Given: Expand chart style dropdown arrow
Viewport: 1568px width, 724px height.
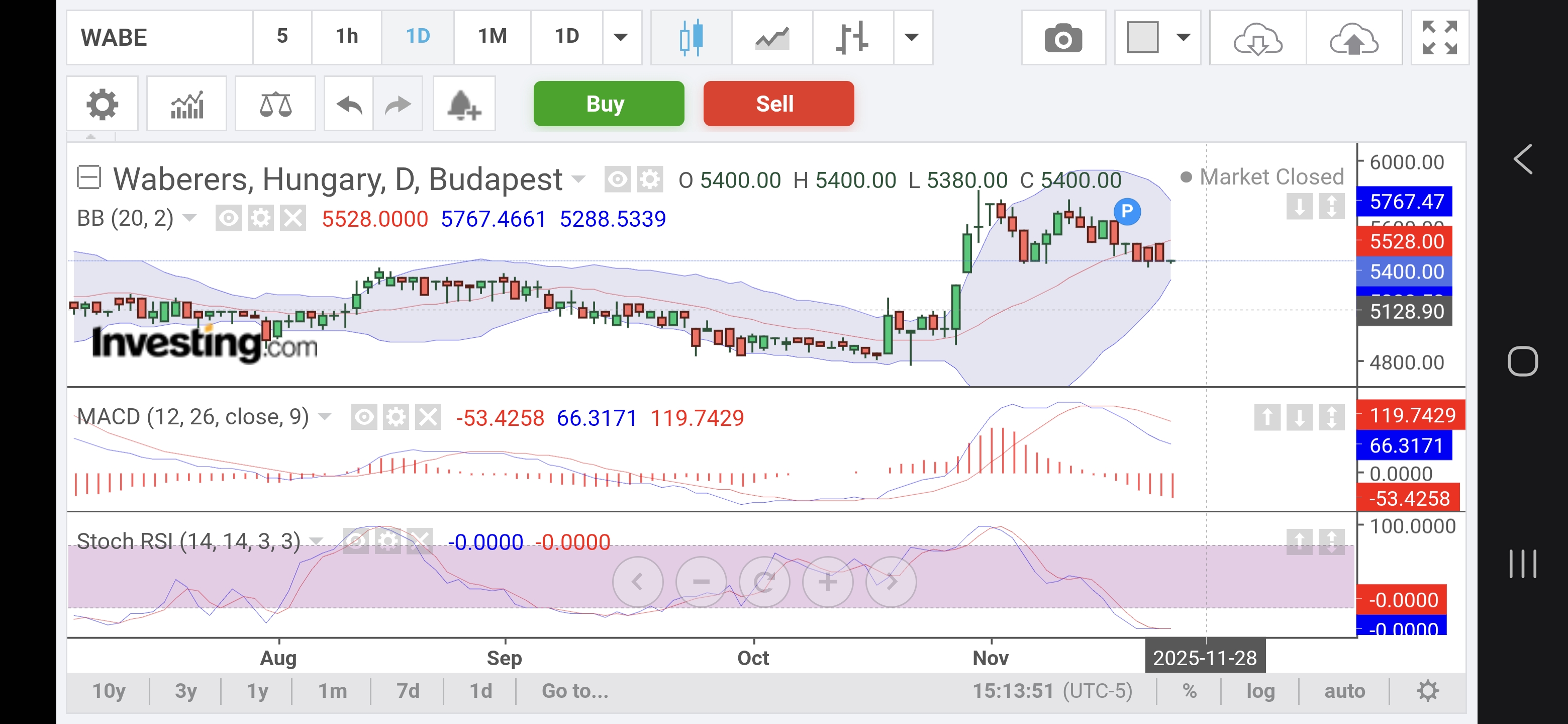Looking at the screenshot, I should click(911, 38).
